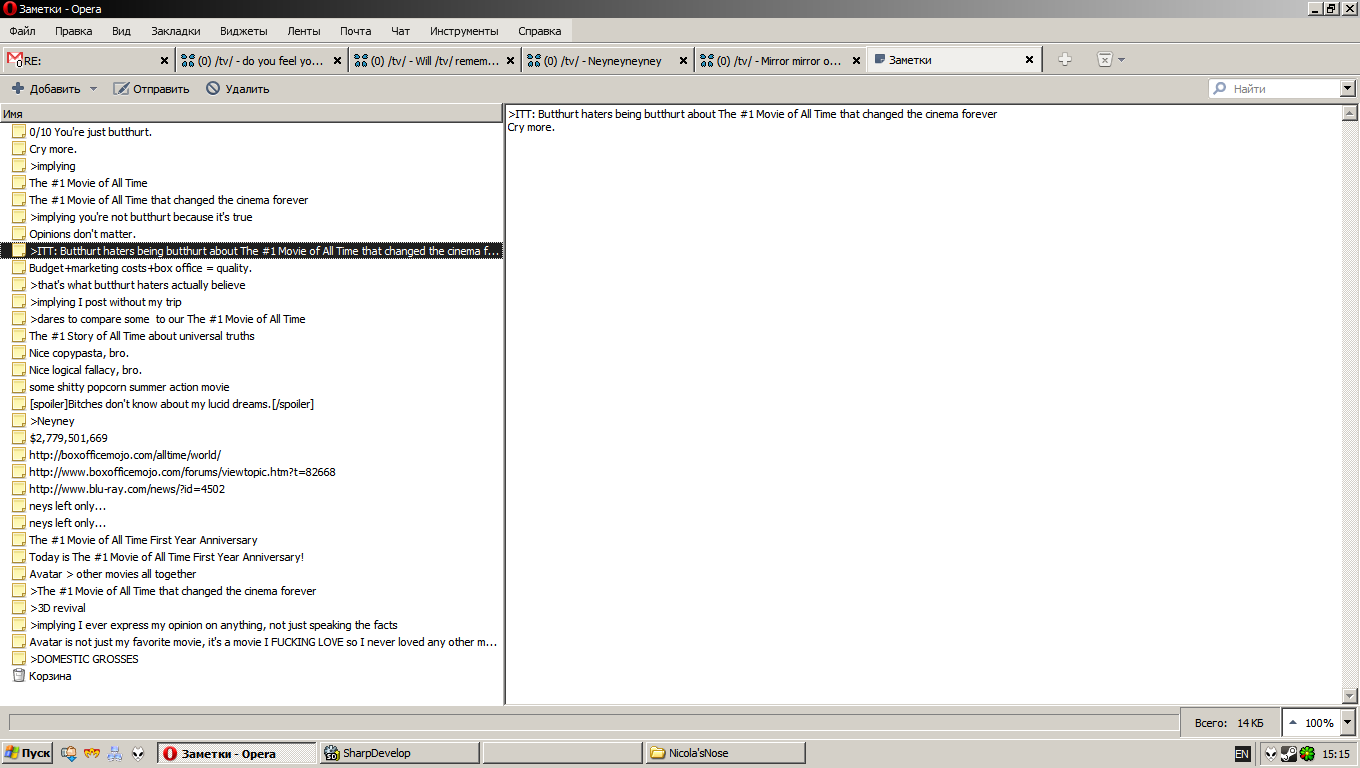The image size is (1360, 768).
Task: Click the note icon beside 'The #1 Story of All Time about universal truths'
Action: pyautogui.click(x=19, y=336)
